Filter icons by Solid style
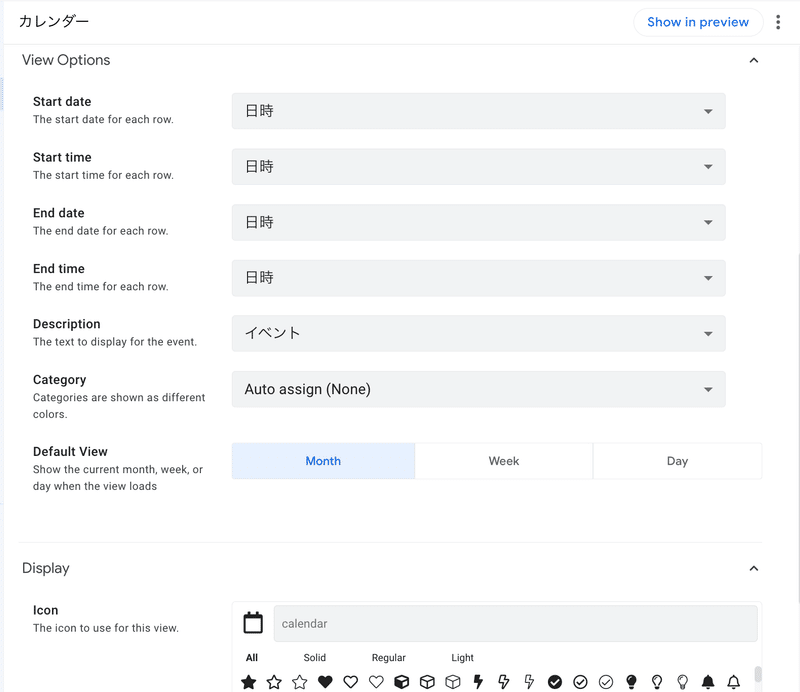 point(314,658)
